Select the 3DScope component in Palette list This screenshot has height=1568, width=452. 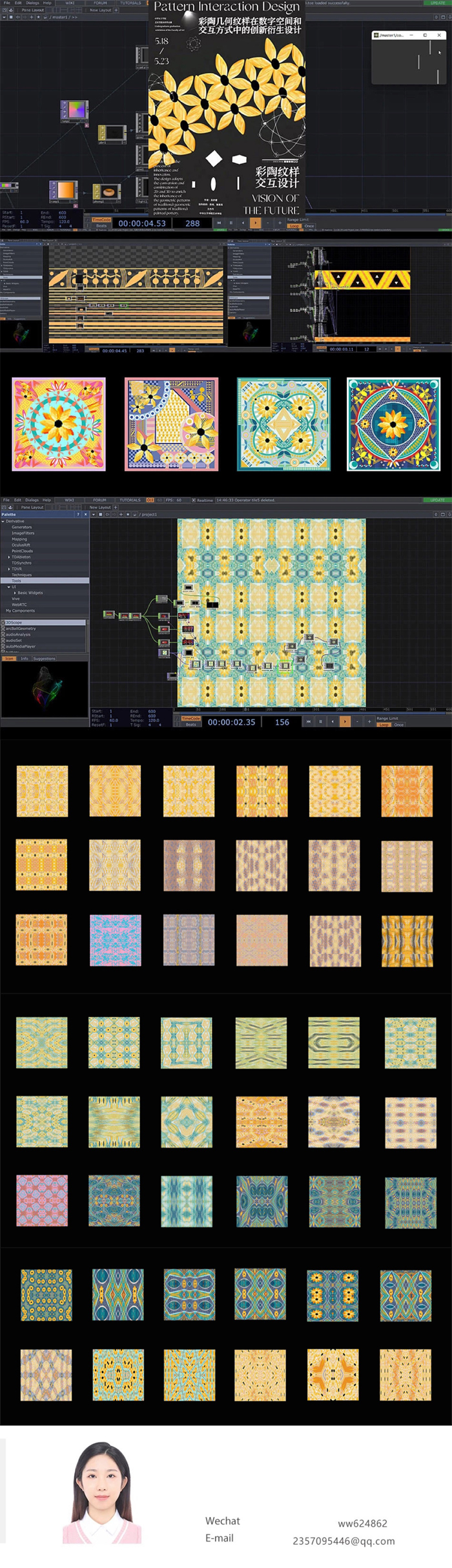[14, 622]
